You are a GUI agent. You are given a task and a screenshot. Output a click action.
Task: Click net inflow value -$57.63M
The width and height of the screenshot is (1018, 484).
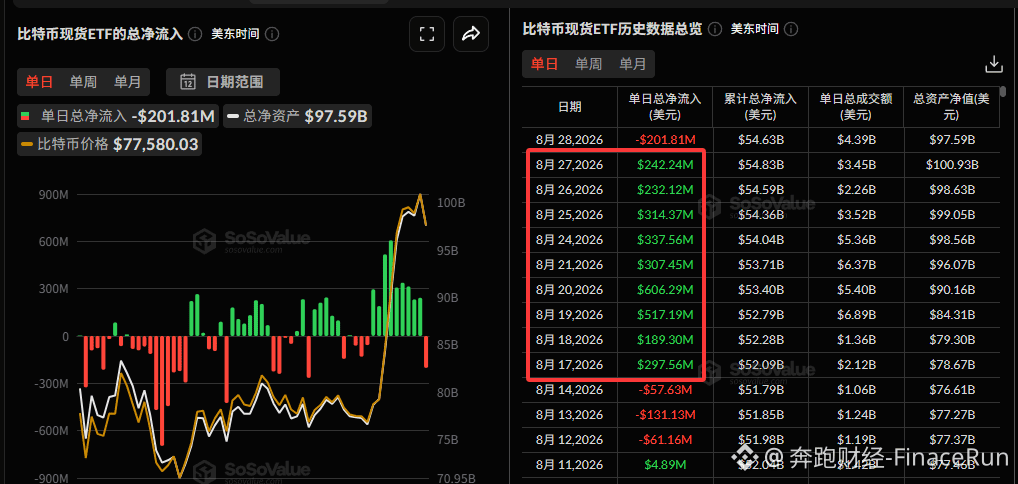click(x=665, y=390)
